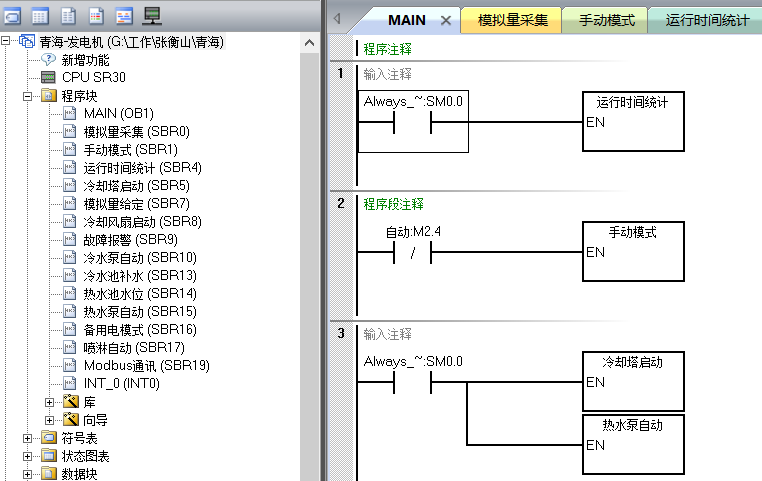Click the 程序段注释 comment in network 2
762x481 pixels.
point(394,204)
